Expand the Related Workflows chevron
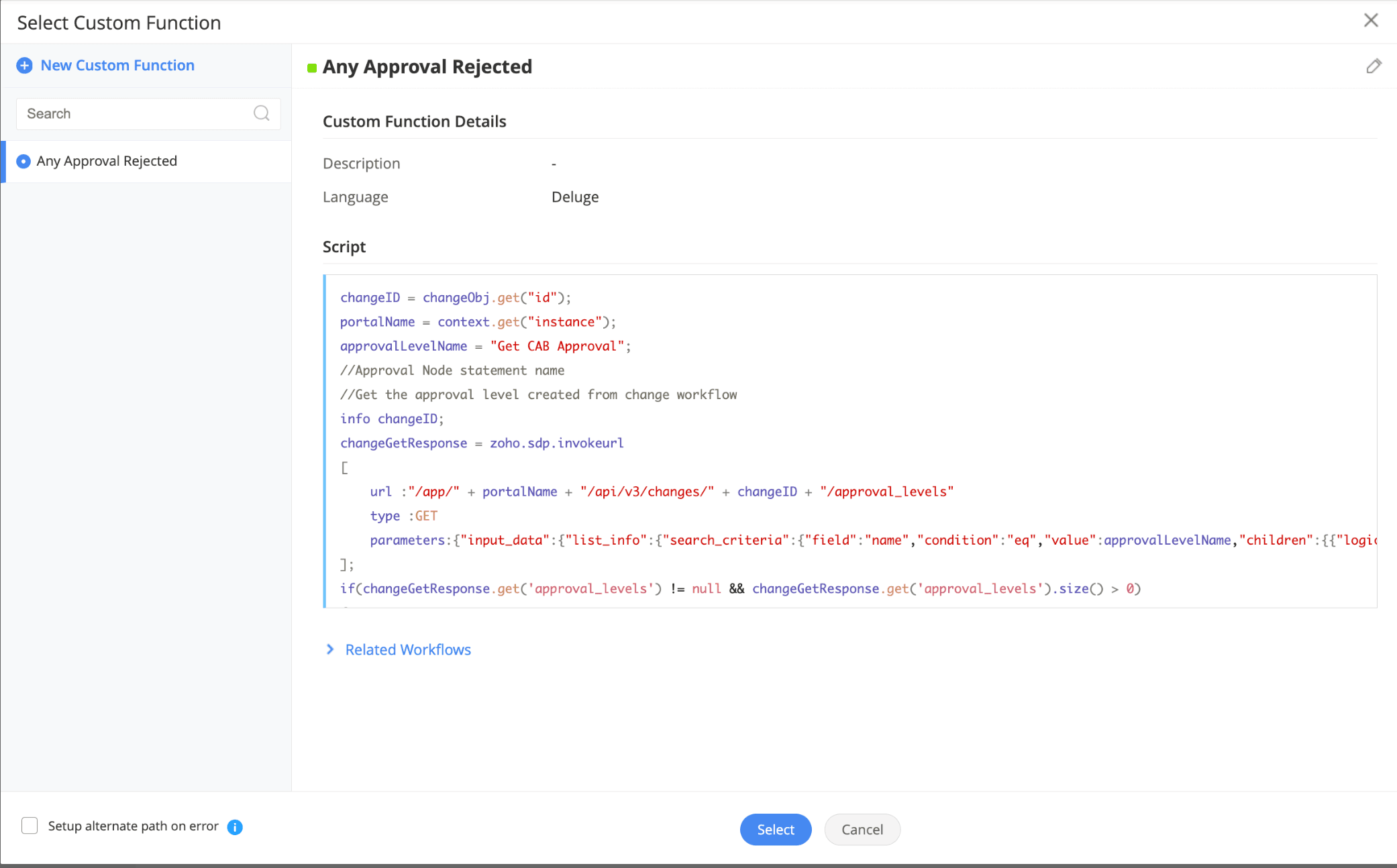This screenshot has width=1397, height=868. [x=330, y=649]
